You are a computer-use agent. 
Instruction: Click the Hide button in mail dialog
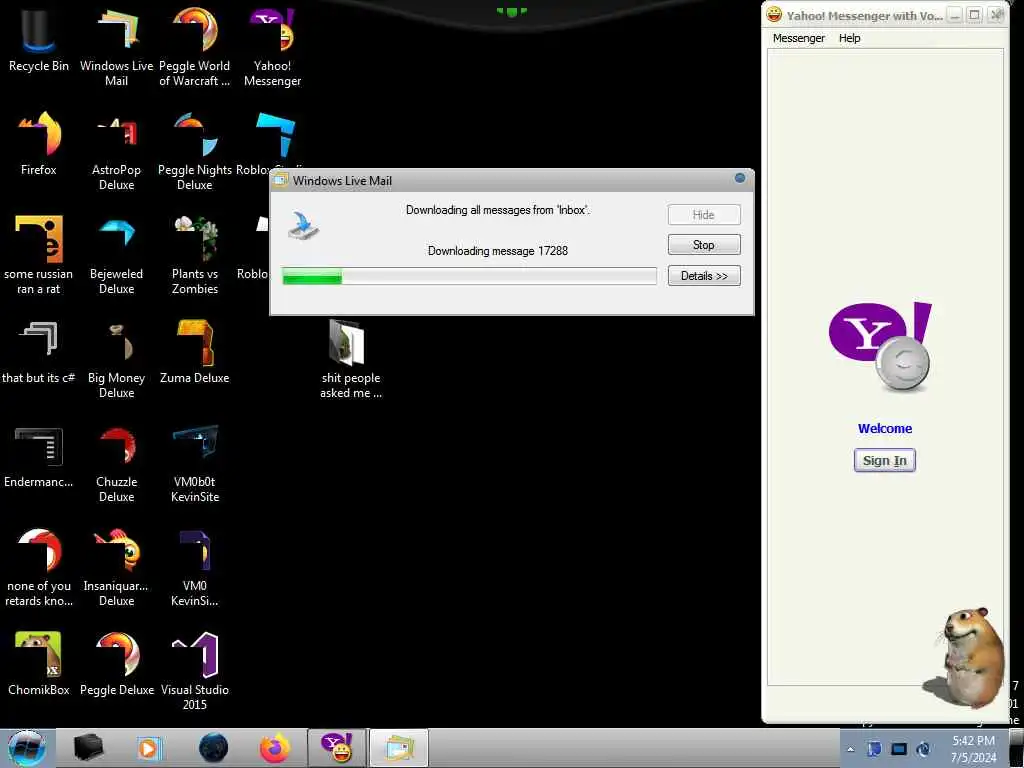click(704, 215)
